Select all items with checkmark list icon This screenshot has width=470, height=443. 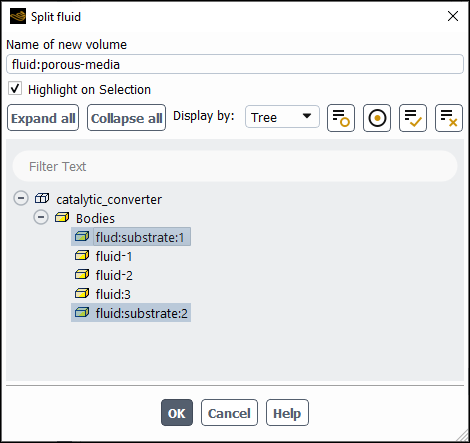pyautogui.click(x=413, y=118)
